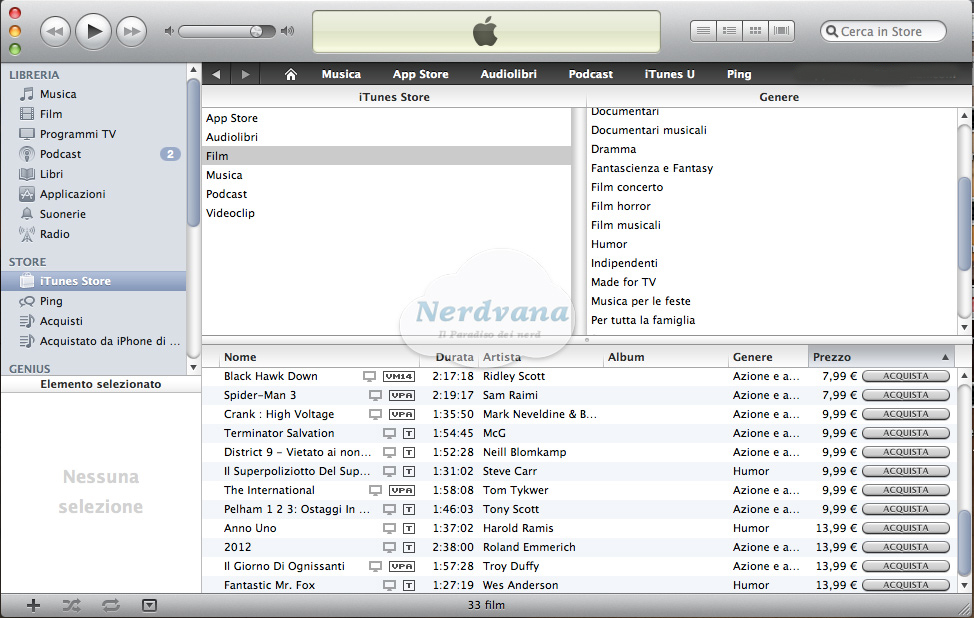Click the Add playlist plus icon
974x618 pixels.
[x=33, y=606]
